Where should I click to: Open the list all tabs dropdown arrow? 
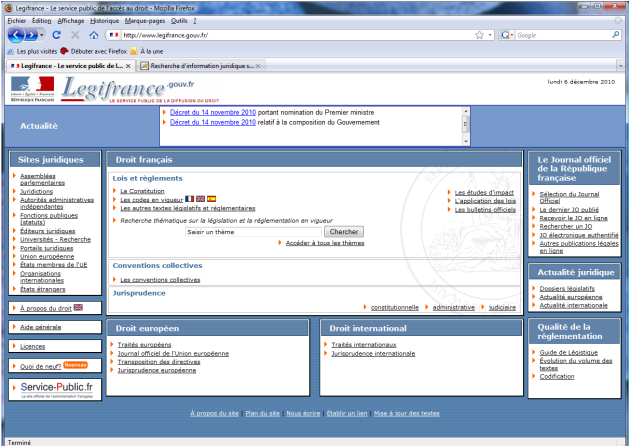(x=621, y=66)
